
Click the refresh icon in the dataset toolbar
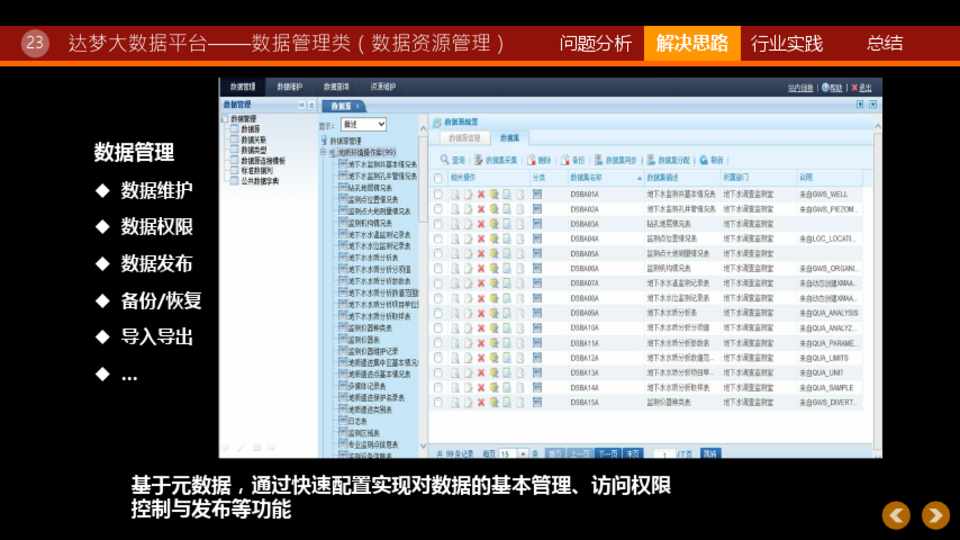(x=704, y=160)
